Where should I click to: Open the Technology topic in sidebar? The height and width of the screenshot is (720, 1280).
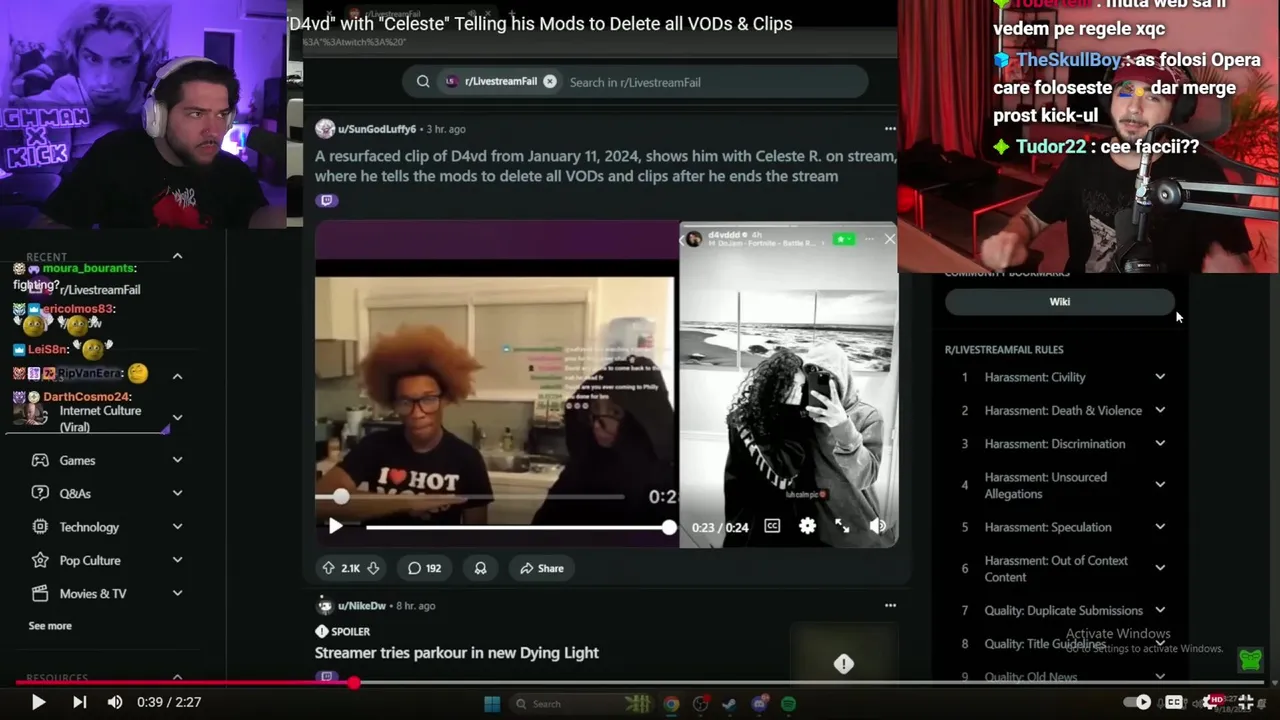89,527
